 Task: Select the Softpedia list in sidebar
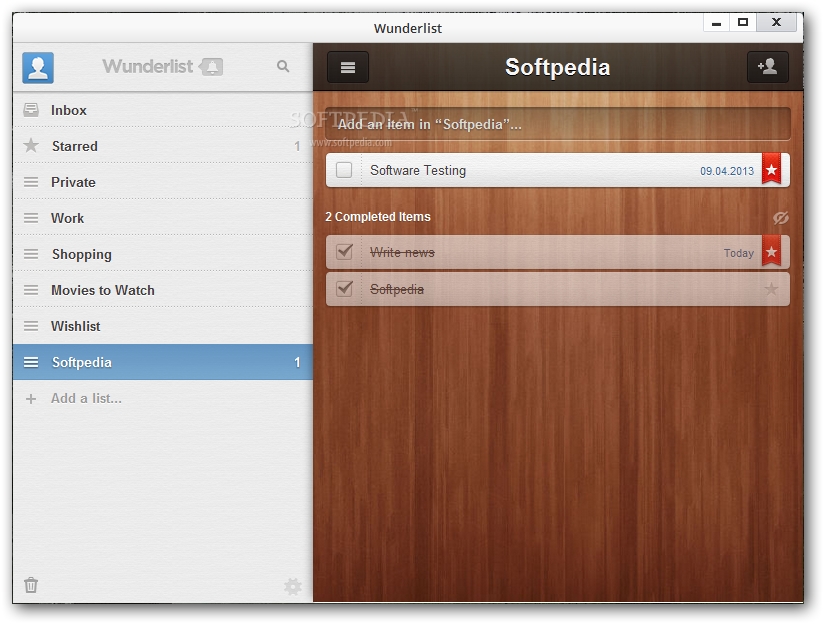(163, 362)
